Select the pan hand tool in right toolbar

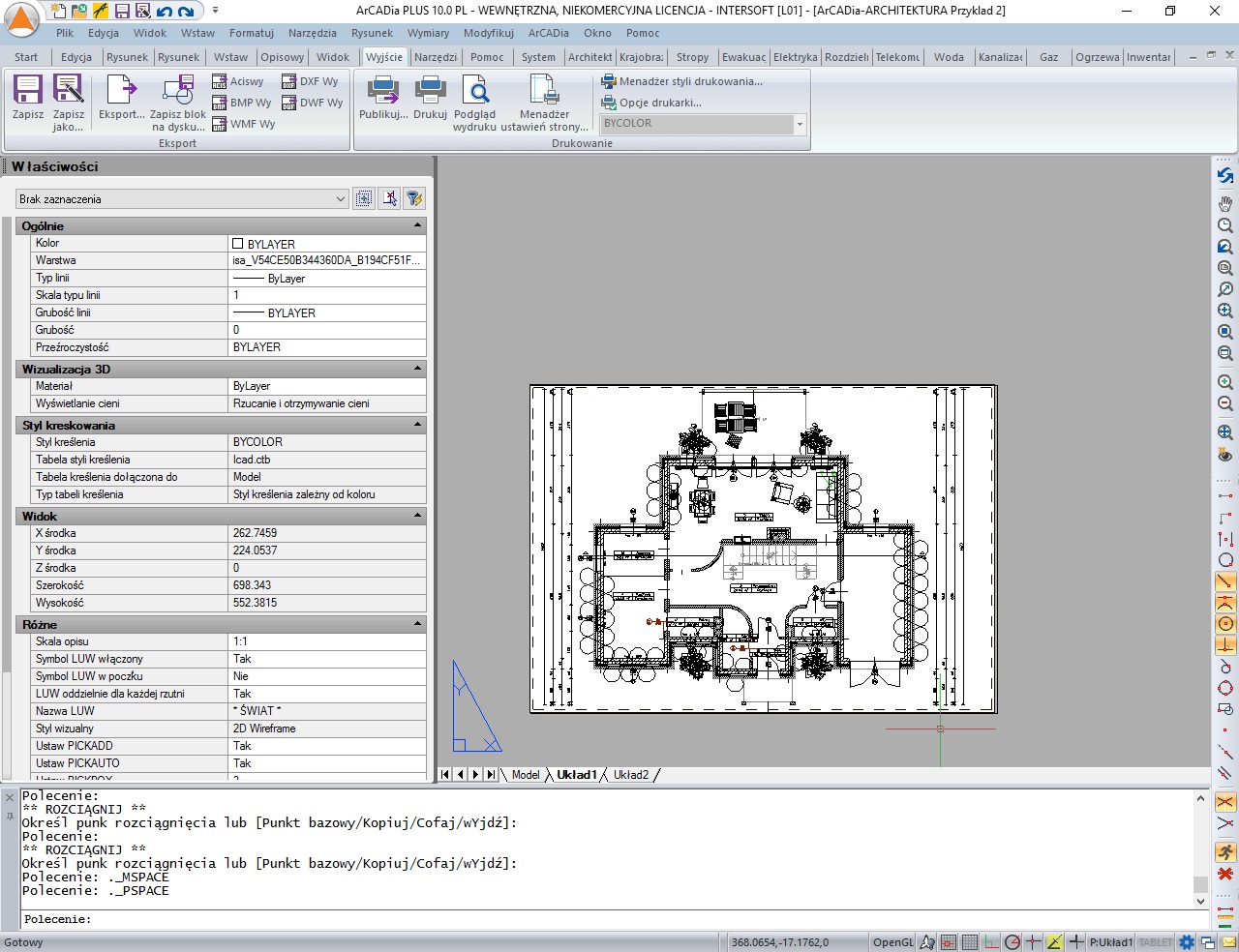pyautogui.click(x=1225, y=203)
